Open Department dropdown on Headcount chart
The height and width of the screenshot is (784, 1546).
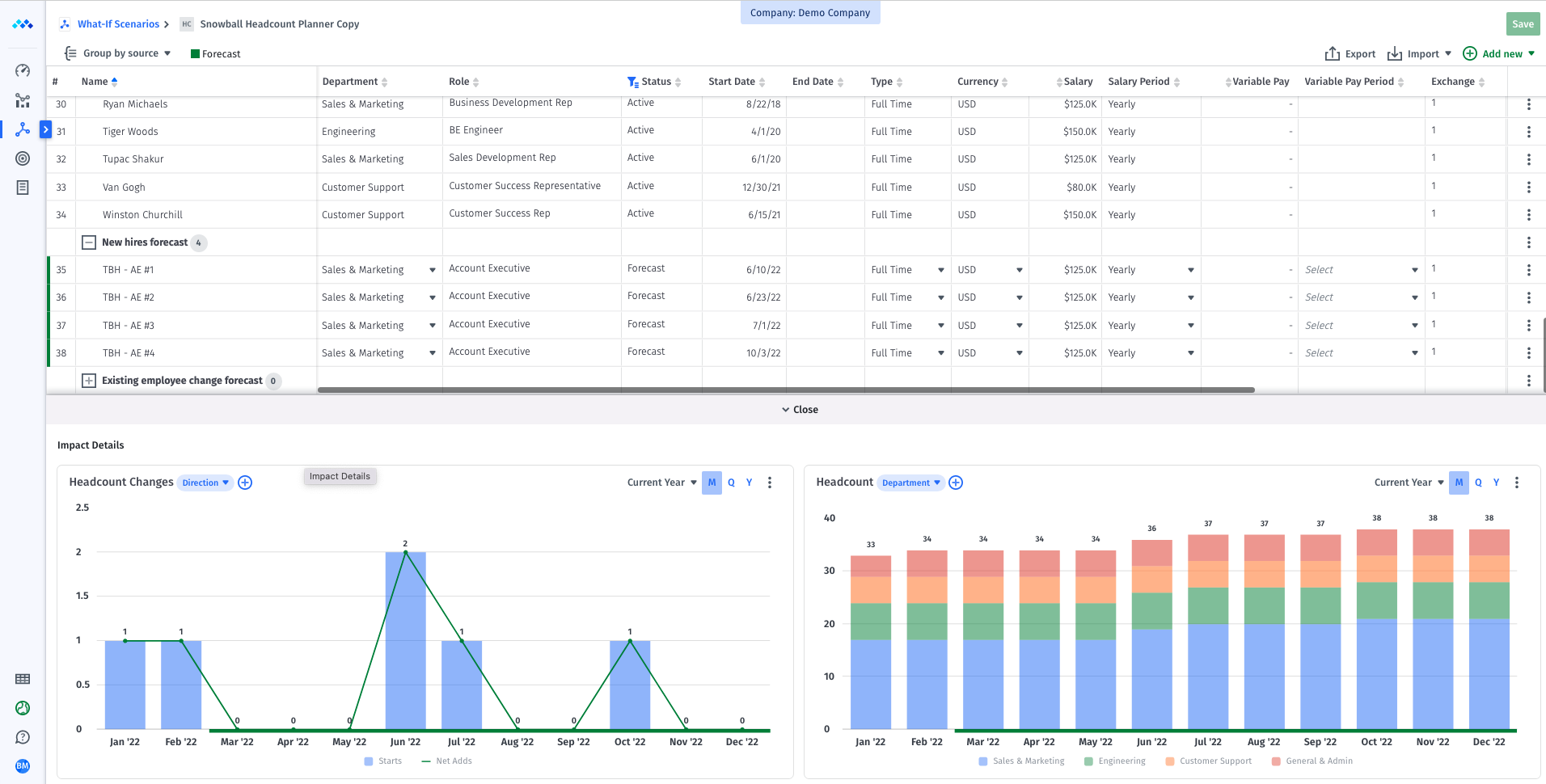(911, 483)
